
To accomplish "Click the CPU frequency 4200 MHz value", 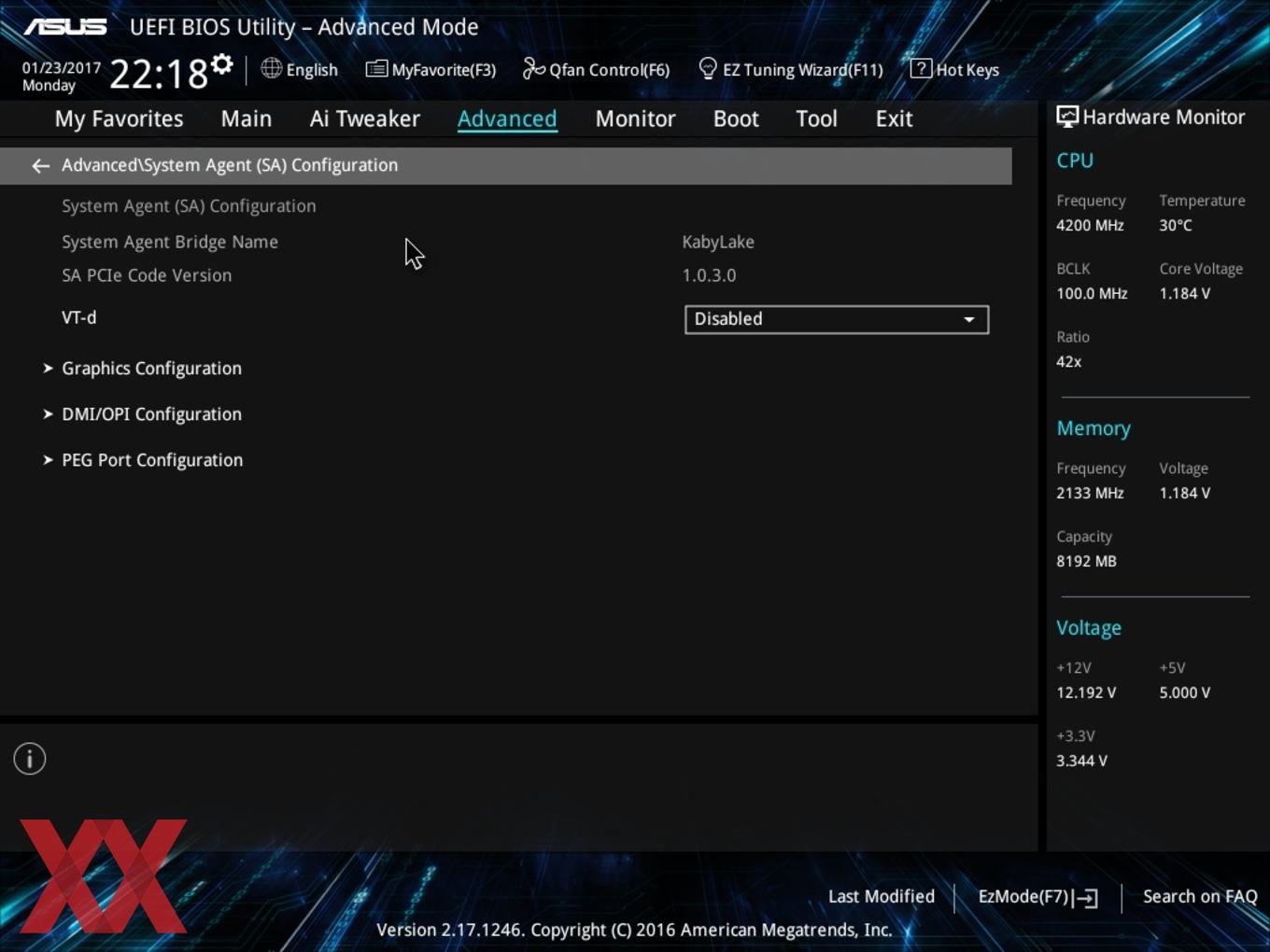I will (x=1090, y=226).
